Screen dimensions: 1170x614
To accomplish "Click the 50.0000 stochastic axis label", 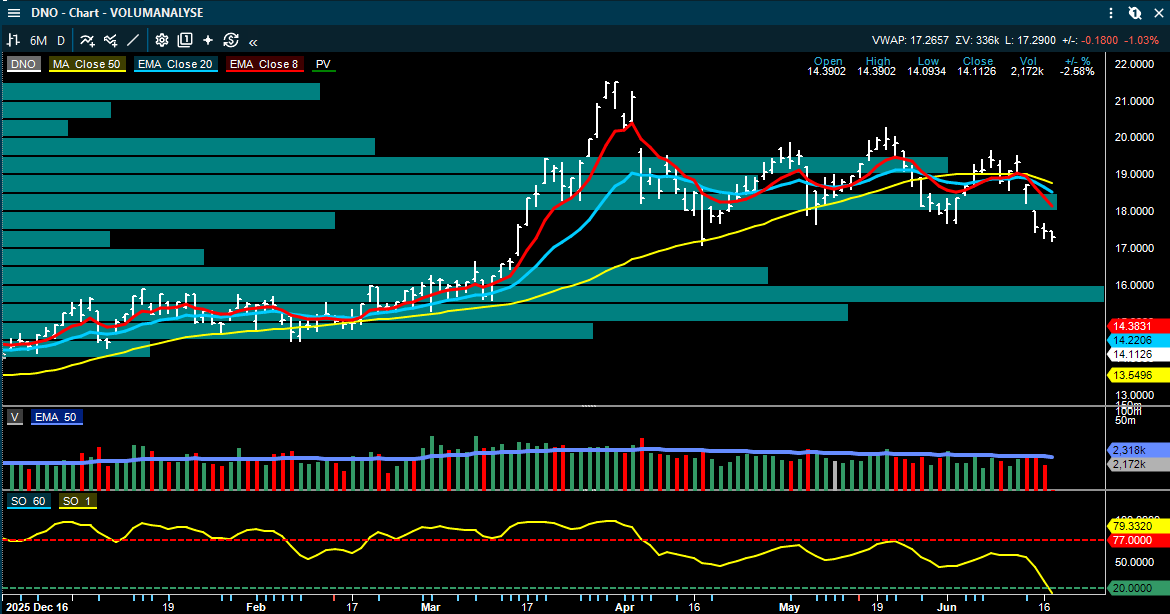I will click(1133, 562).
